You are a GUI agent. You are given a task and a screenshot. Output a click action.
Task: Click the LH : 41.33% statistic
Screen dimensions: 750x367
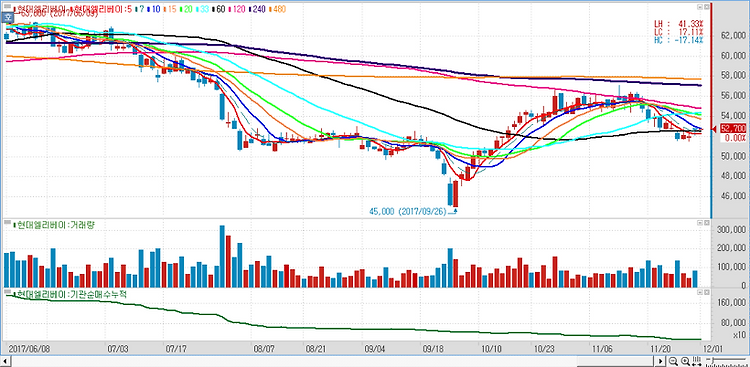click(x=679, y=23)
